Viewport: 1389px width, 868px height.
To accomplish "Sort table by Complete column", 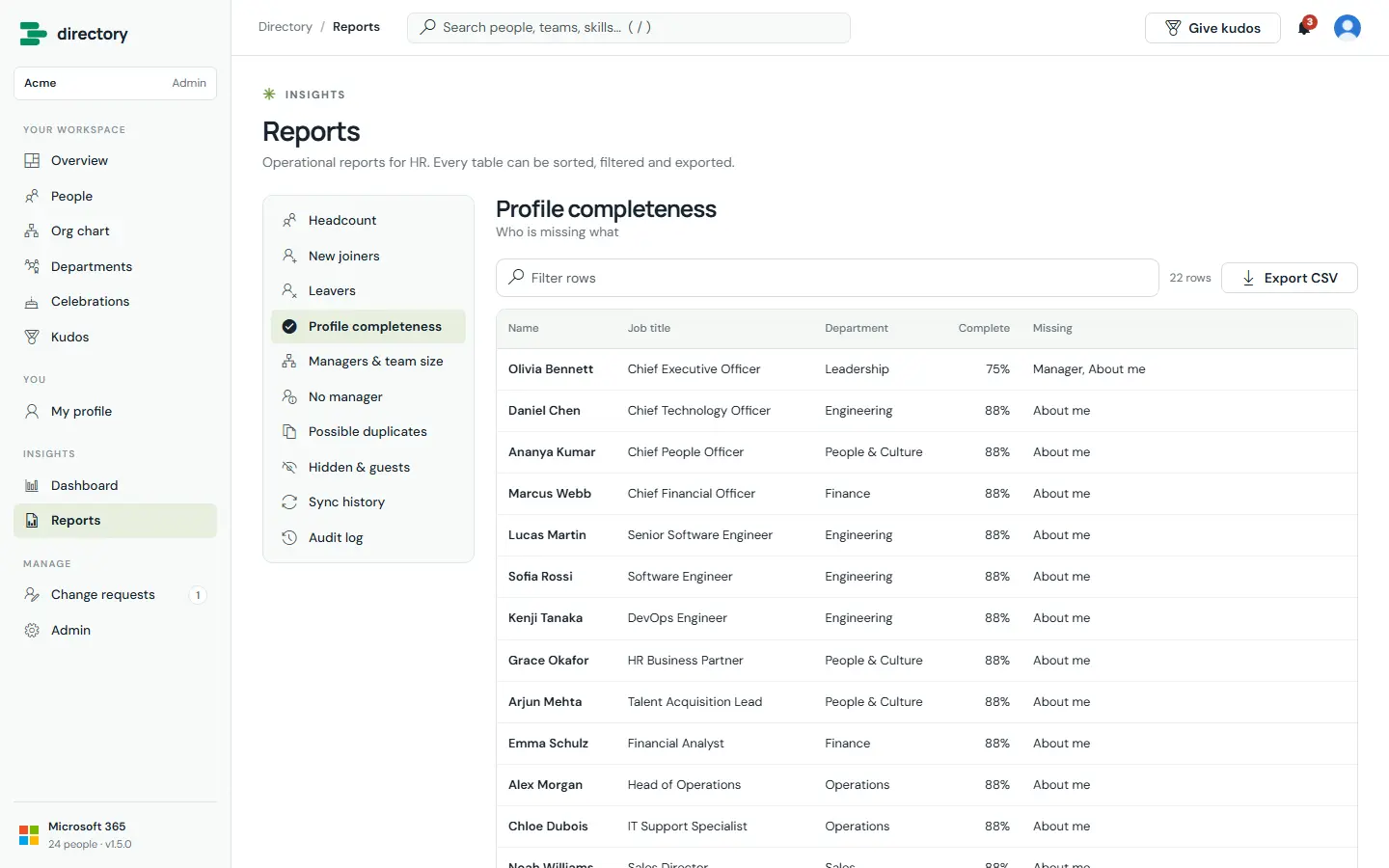I will pyautogui.click(x=984, y=329).
